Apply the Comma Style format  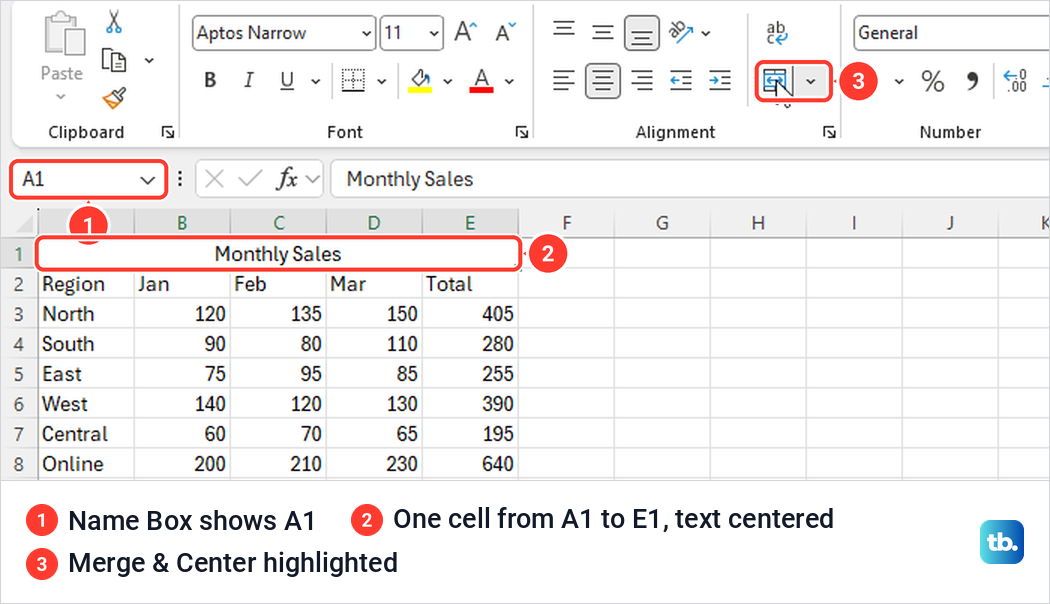[x=972, y=81]
